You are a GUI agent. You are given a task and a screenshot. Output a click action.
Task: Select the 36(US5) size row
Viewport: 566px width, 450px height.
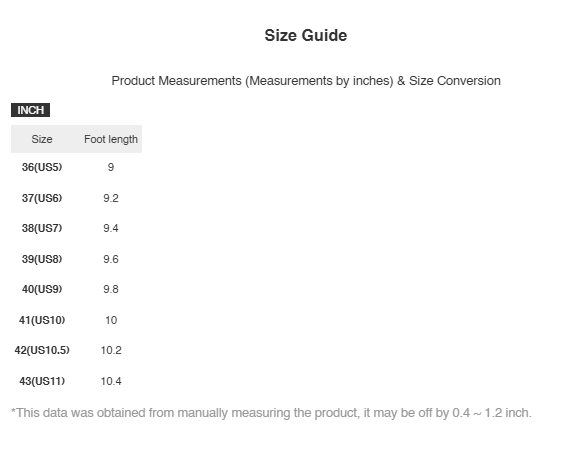(77, 167)
